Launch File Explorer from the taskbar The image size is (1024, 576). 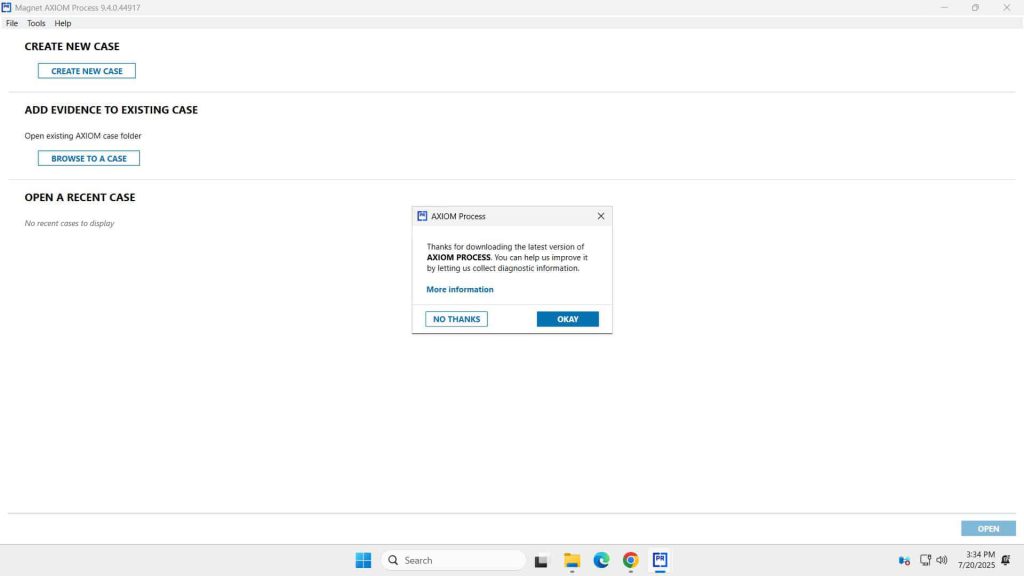[572, 560]
